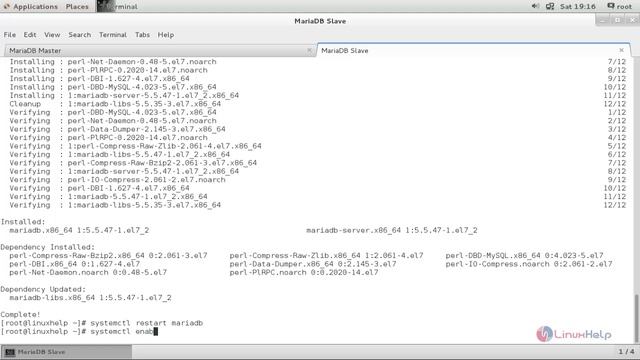Image resolution: width=640 pixels, height=360 pixels.
Task: Switch to the MariaDB Master tab
Action: click(x=159, y=51)
